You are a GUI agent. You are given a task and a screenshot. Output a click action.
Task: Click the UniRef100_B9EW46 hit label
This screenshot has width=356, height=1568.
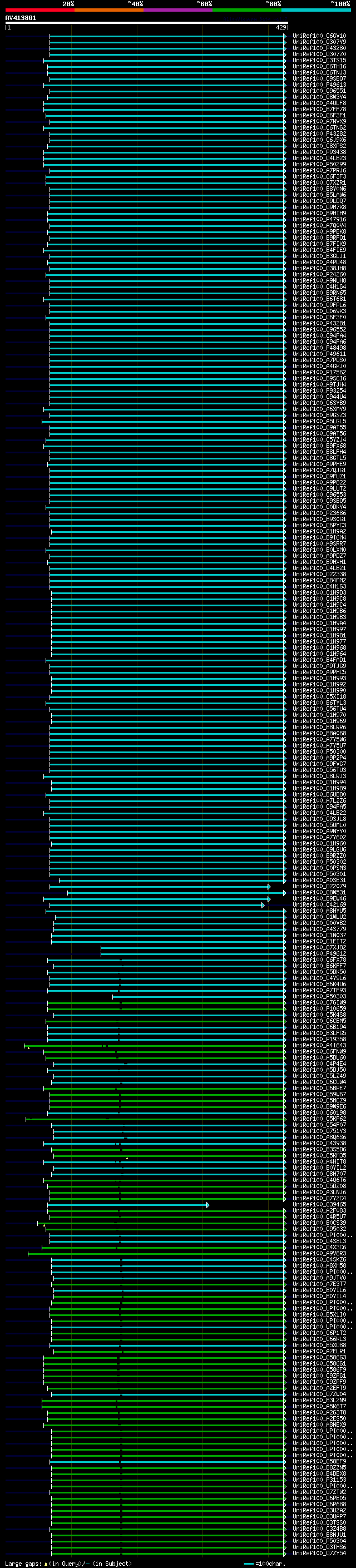coord(319,898)
